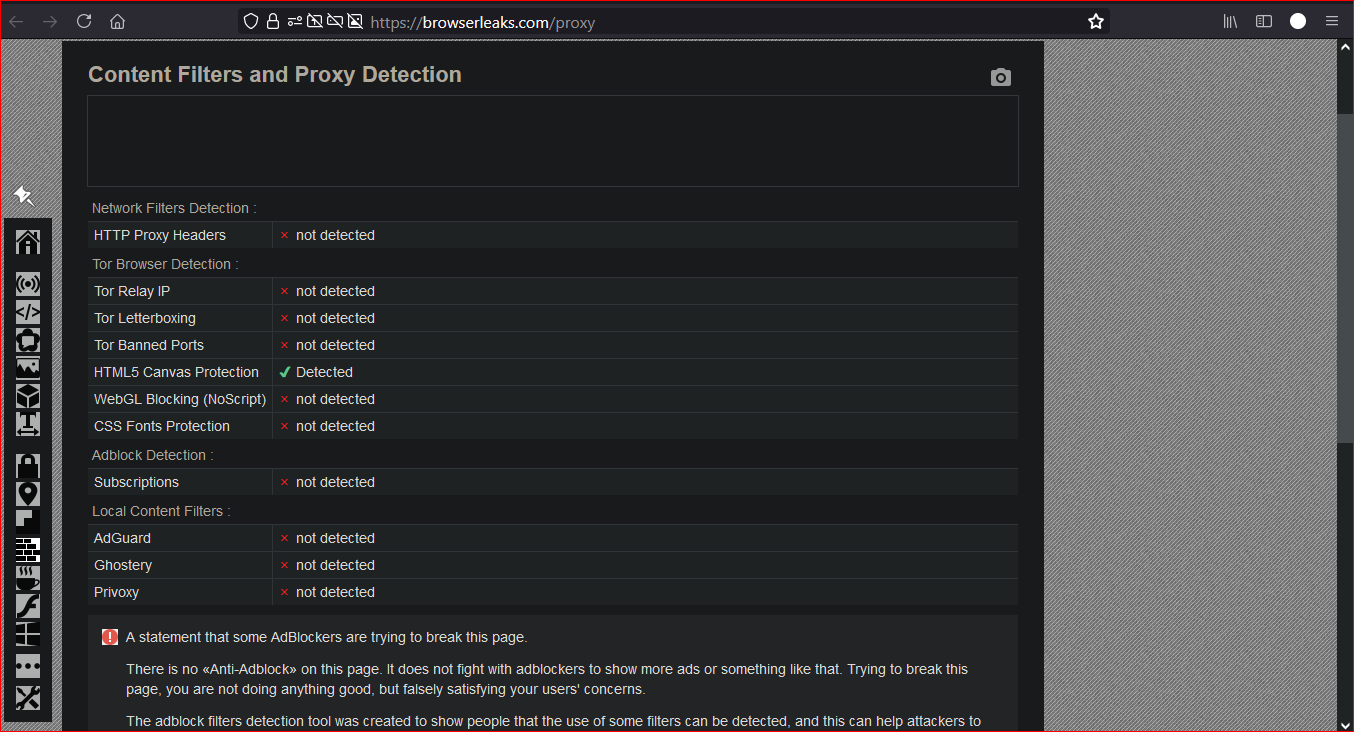Screen dimensions: 1354x732
Task: Open the JavaScript code-brackets sidebar icon
Action: pos(28,312)
